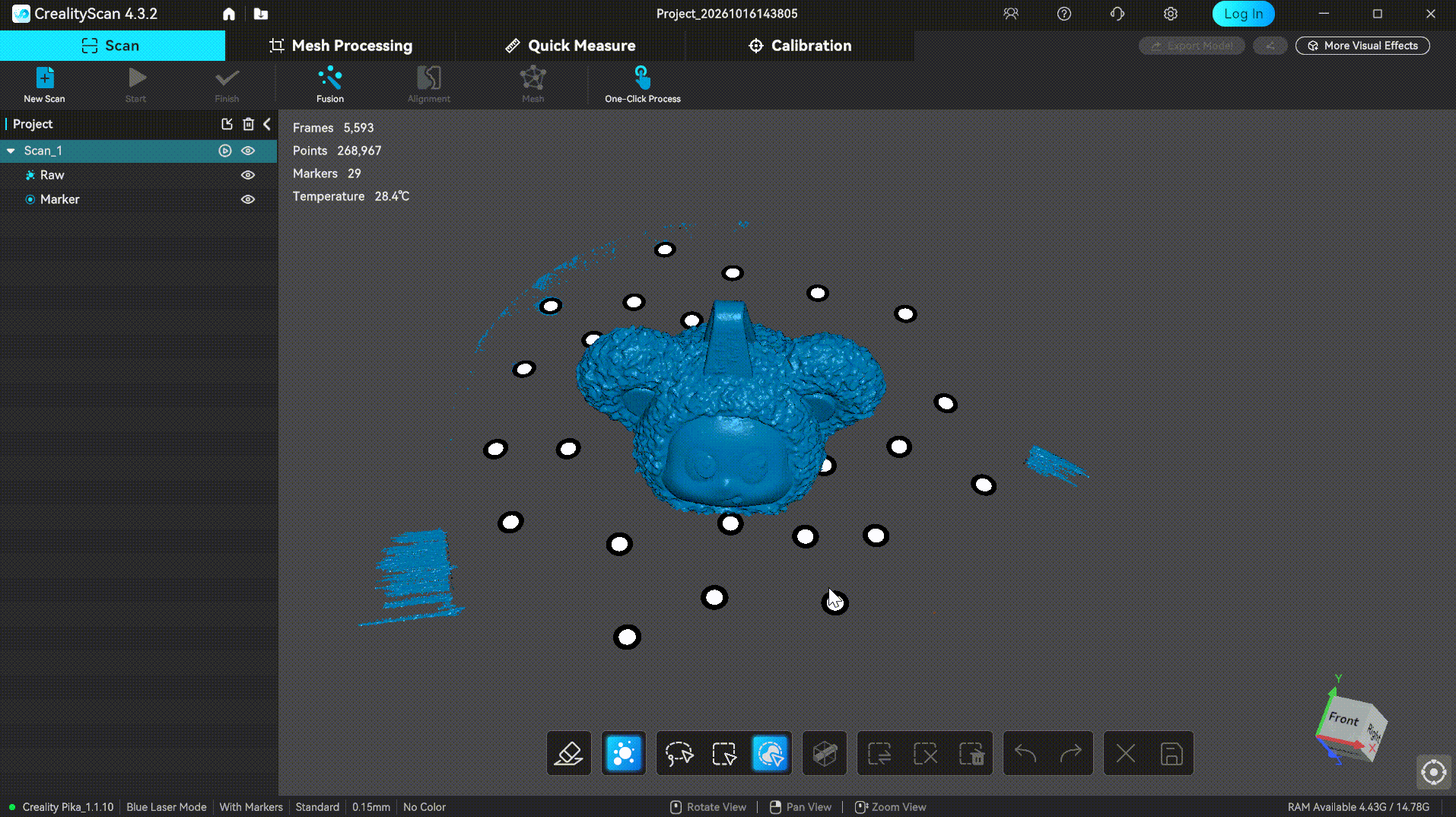Open the Calibration tab

[800, 46]
